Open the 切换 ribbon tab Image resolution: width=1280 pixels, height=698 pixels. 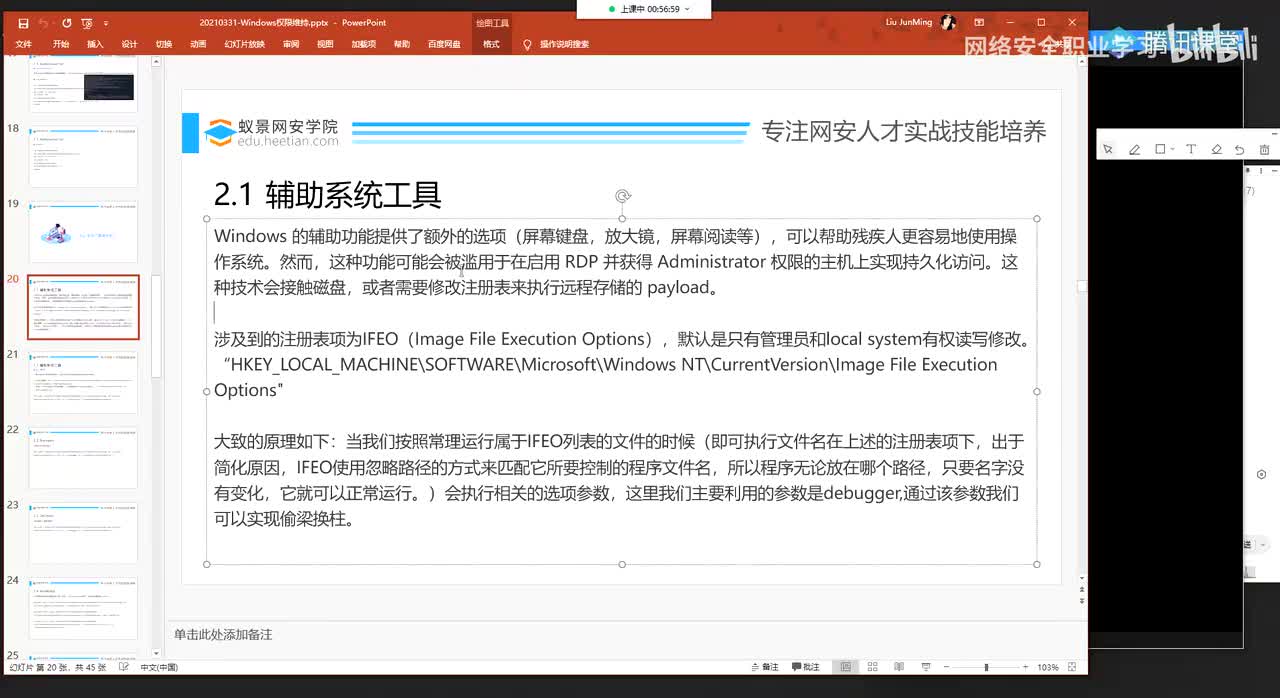pyautogui.click(x=164, y=44)
